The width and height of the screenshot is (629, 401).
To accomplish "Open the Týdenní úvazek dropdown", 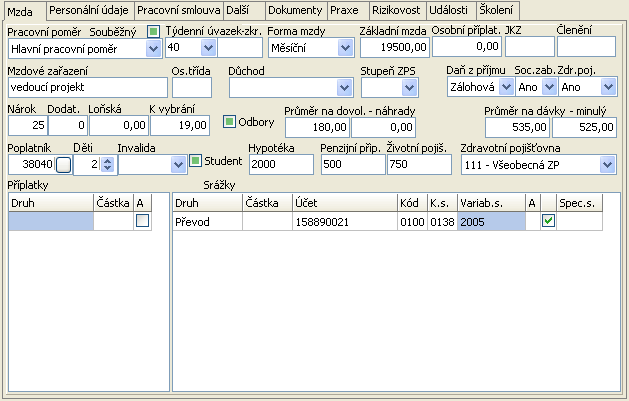I will 208,48.
